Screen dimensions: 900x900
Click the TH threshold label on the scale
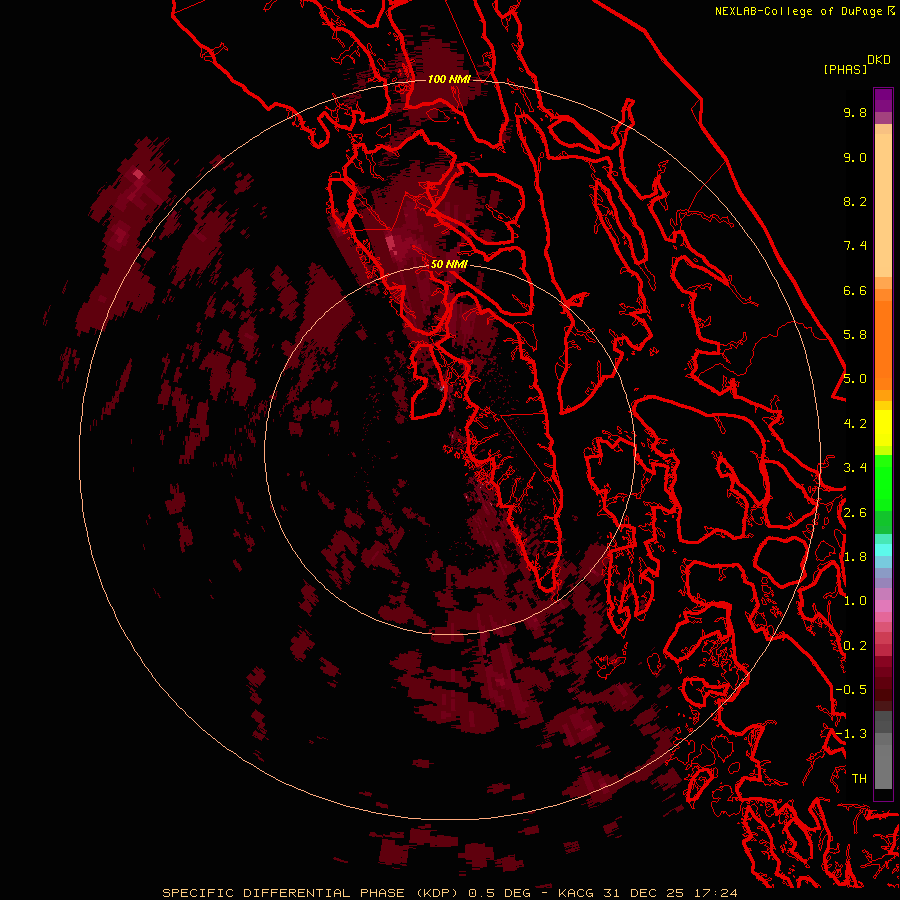(x=859, y=779)
